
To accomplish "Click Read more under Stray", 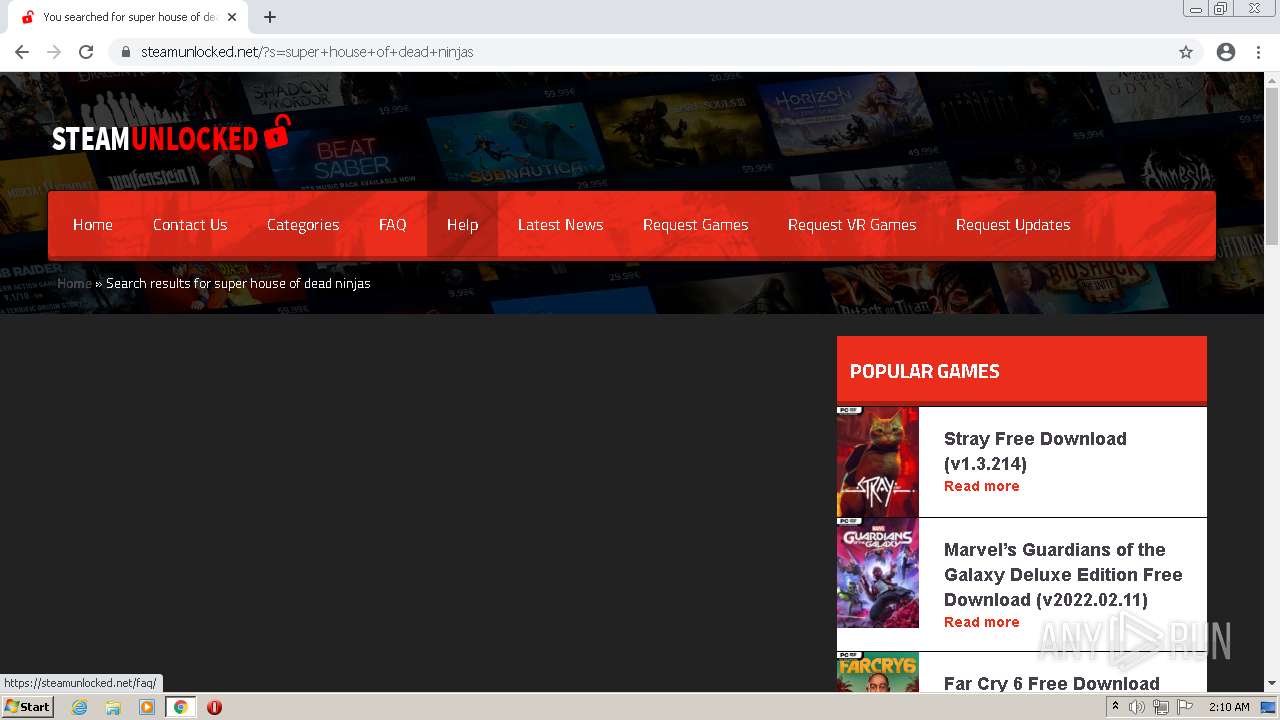I will click(982, 486).
